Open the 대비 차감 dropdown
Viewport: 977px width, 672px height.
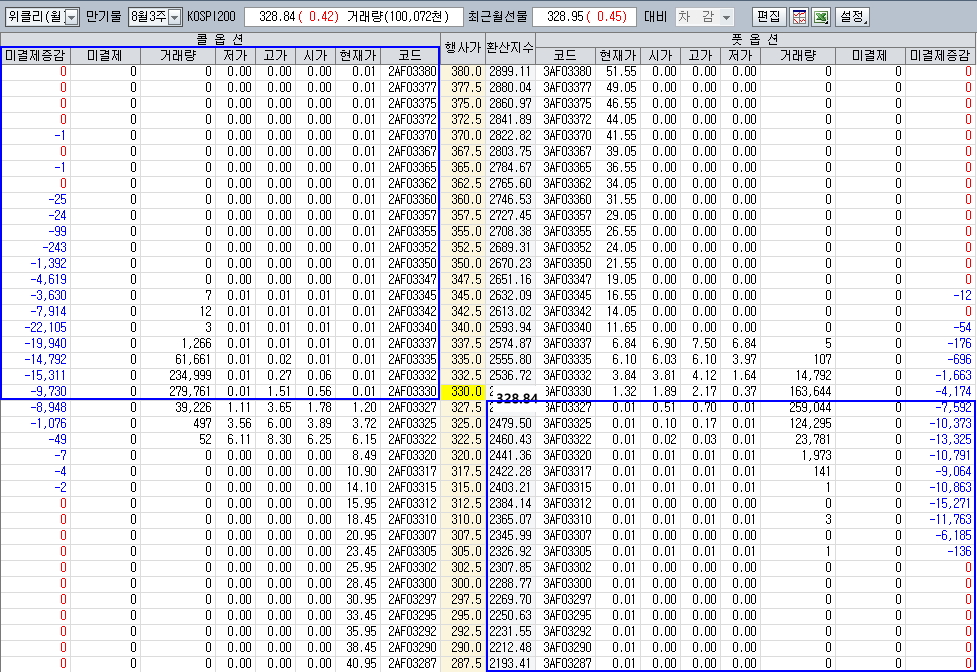coord(705,17)
